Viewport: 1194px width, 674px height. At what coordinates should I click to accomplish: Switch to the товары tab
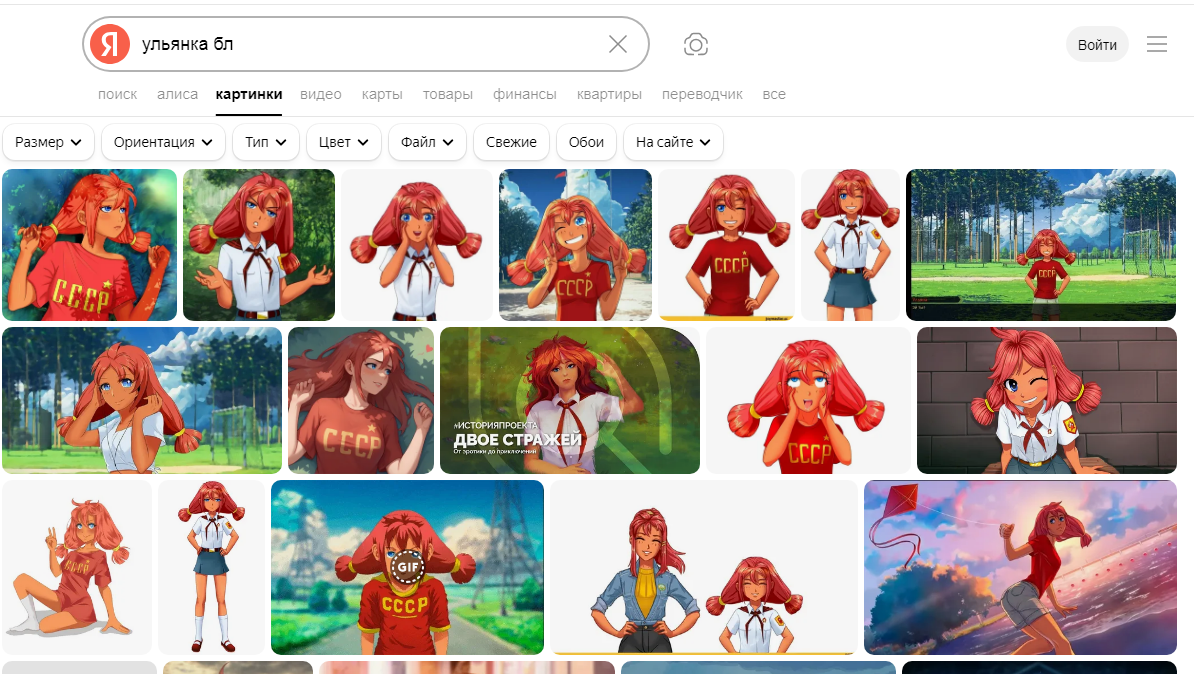(x=448, y=94)
